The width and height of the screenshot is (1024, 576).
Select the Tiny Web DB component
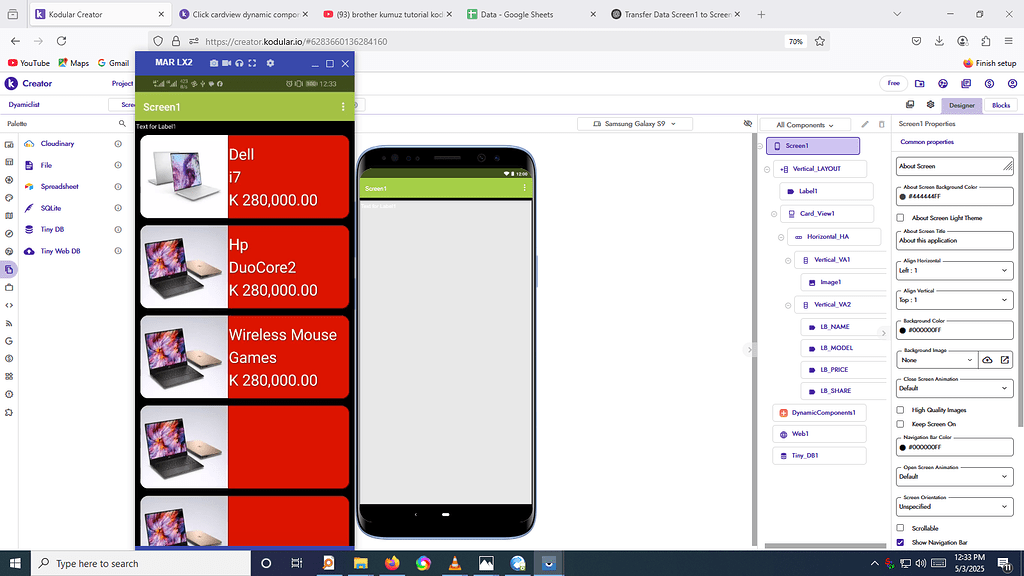click(x=66, y=251)
